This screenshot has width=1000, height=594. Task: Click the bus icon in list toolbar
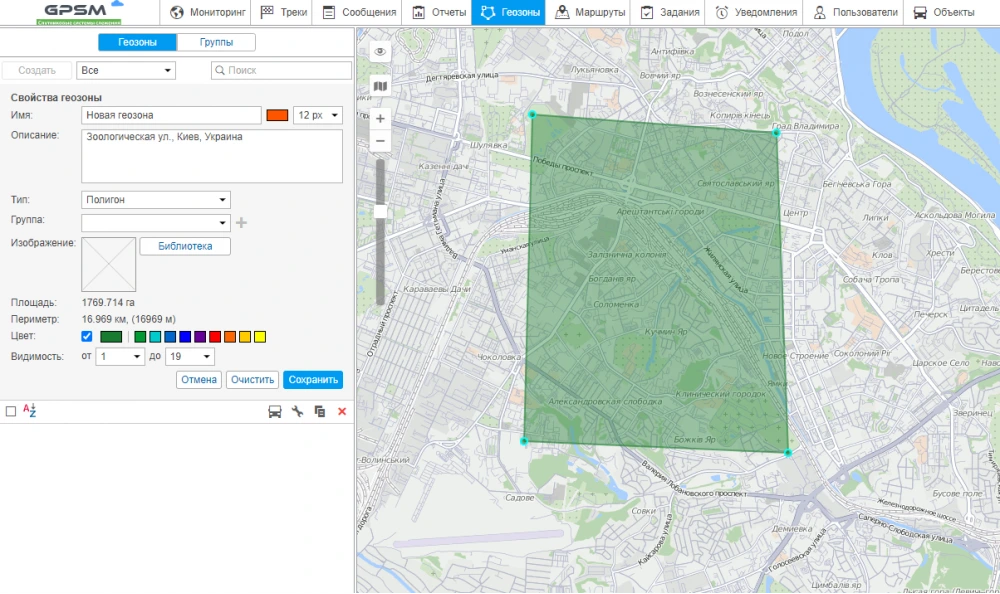coord(275,412)
